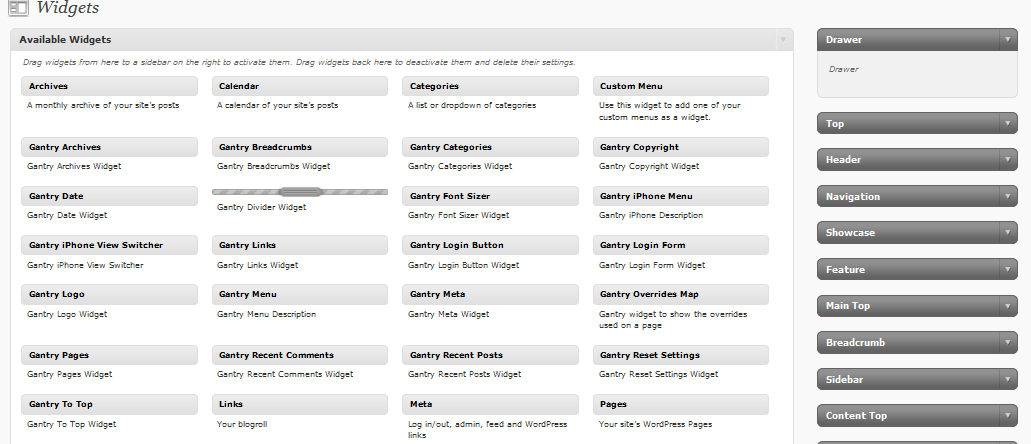
Task: Expand the Breadcrumb sidebar arrow
Action: 1007,343
